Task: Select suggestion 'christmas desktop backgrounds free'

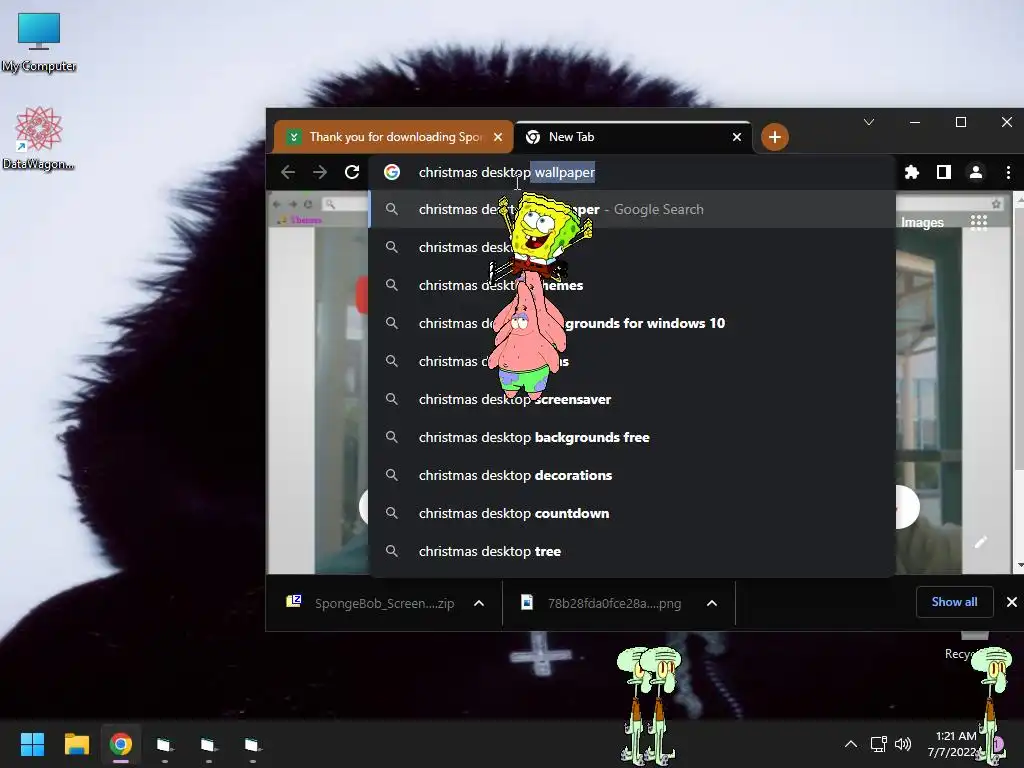Action: click(632, 437)
